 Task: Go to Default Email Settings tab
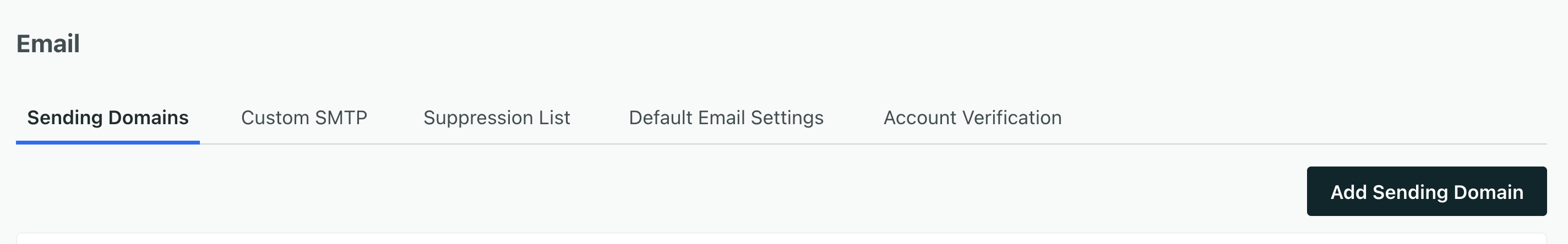click(726, 118)
